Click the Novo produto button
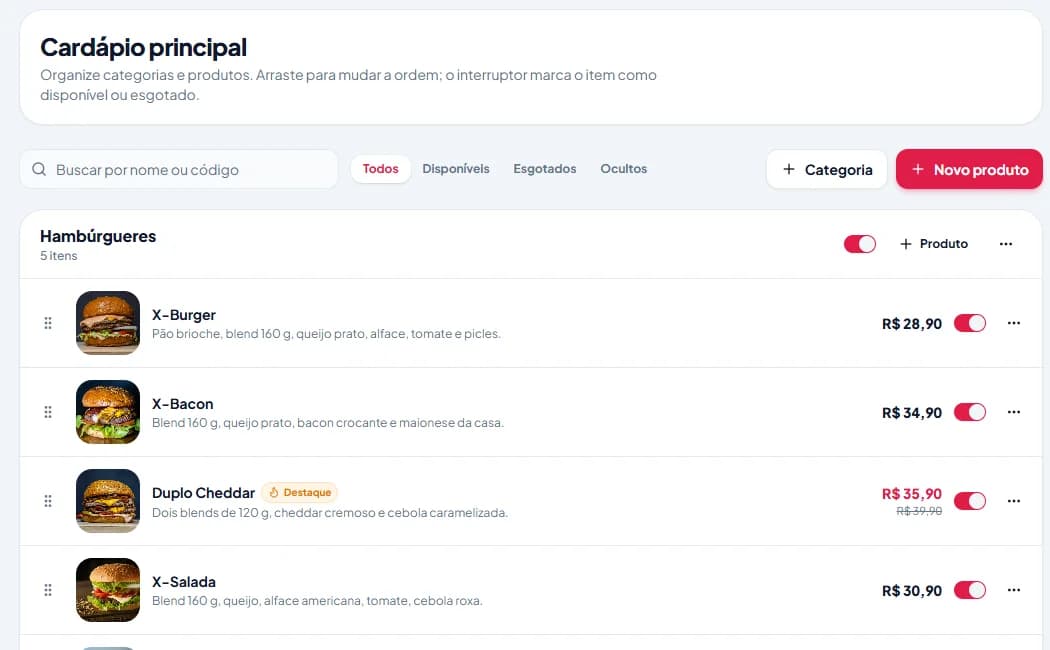This screenshot has height=650, width=1050. pyautogui.click(x=969, y=169)
